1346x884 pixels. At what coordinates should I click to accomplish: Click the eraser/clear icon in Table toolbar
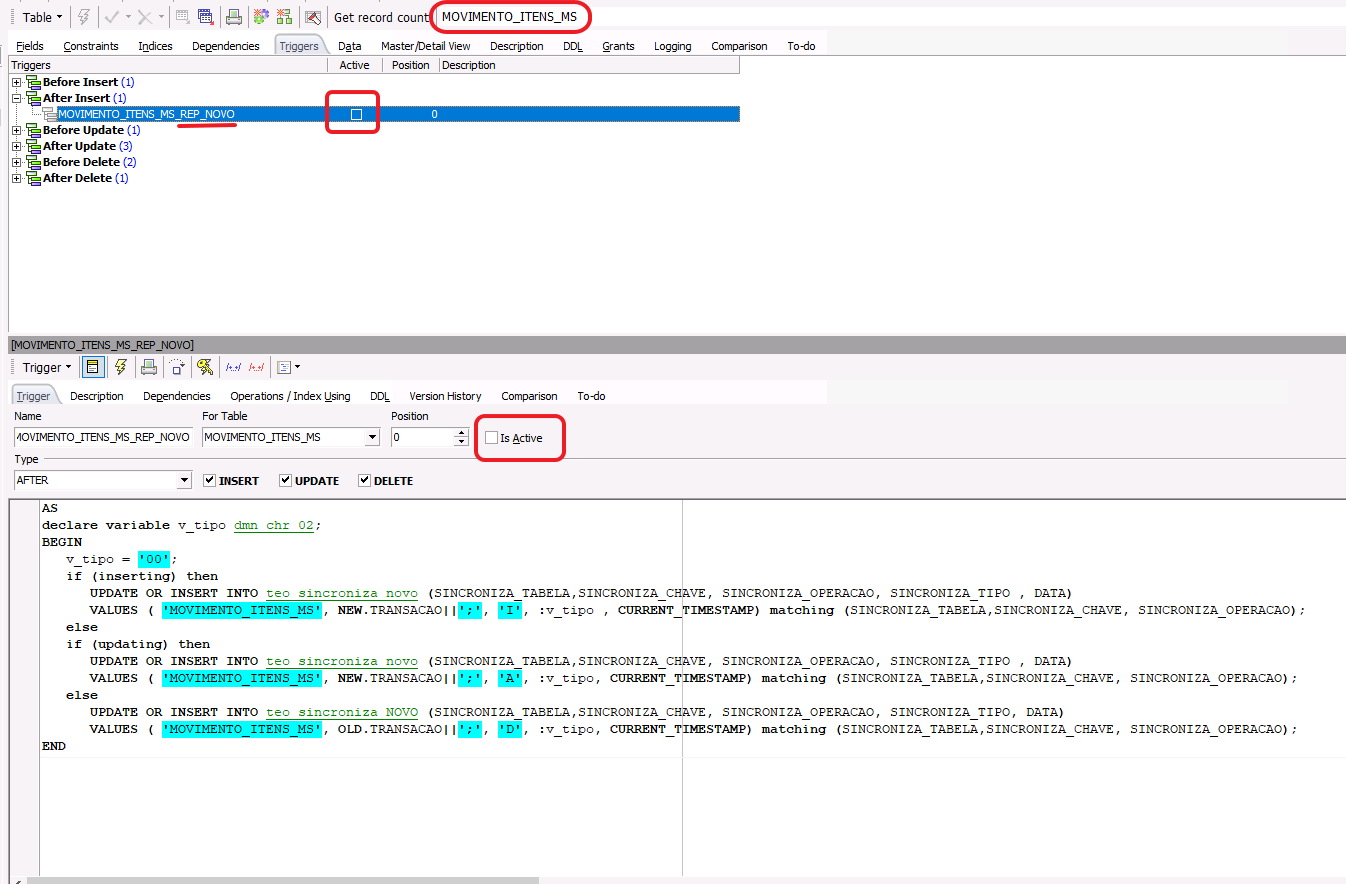(x=313, y=17)
